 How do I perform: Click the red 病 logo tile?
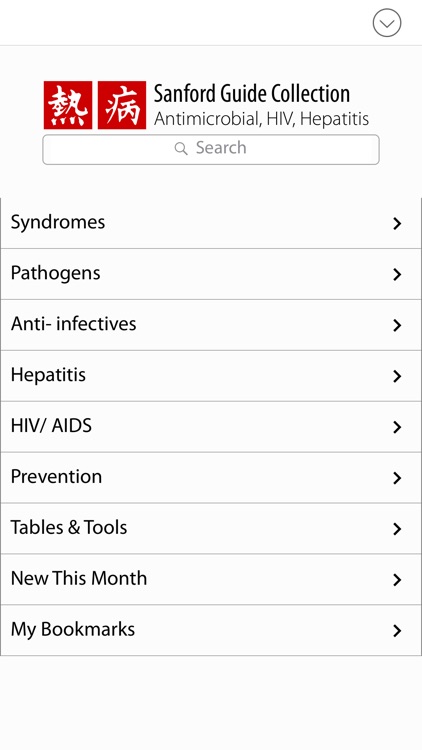122,105
